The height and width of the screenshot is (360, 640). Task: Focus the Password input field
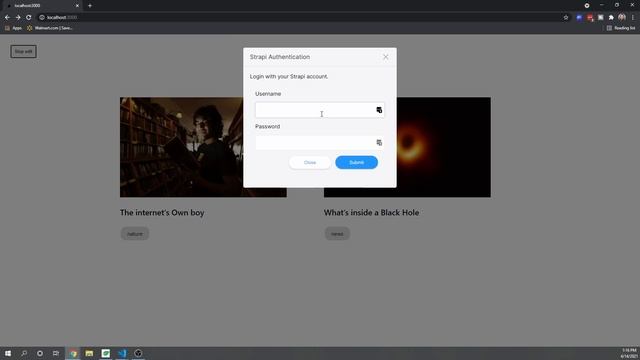(x=320, y=142)
